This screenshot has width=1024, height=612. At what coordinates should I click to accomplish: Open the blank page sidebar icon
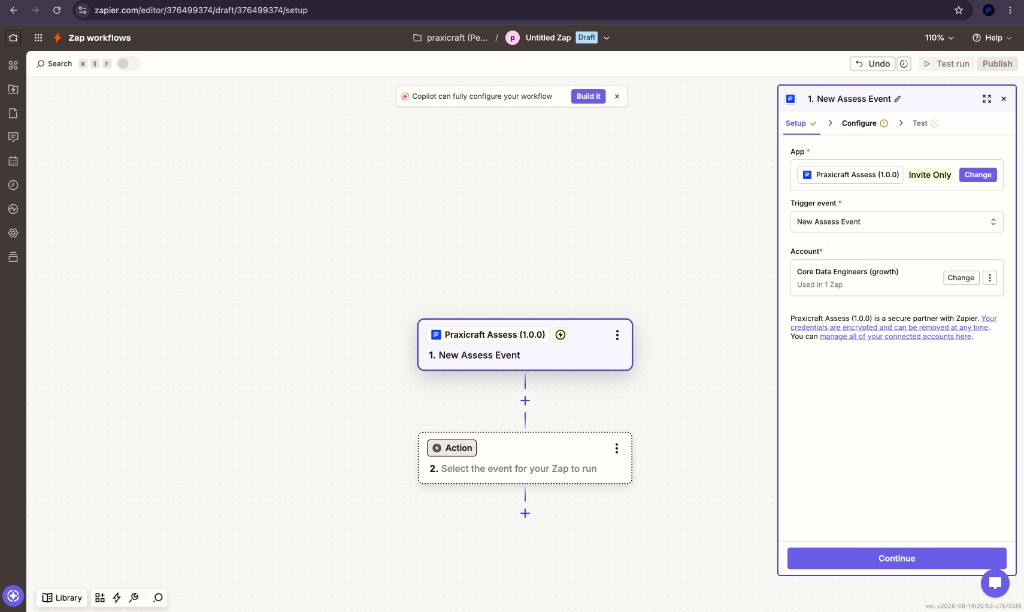pos(13,114)
